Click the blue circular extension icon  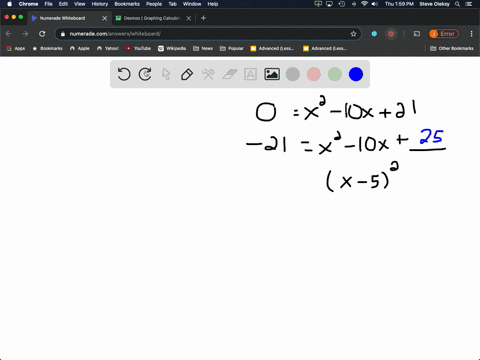coord(374,34)
